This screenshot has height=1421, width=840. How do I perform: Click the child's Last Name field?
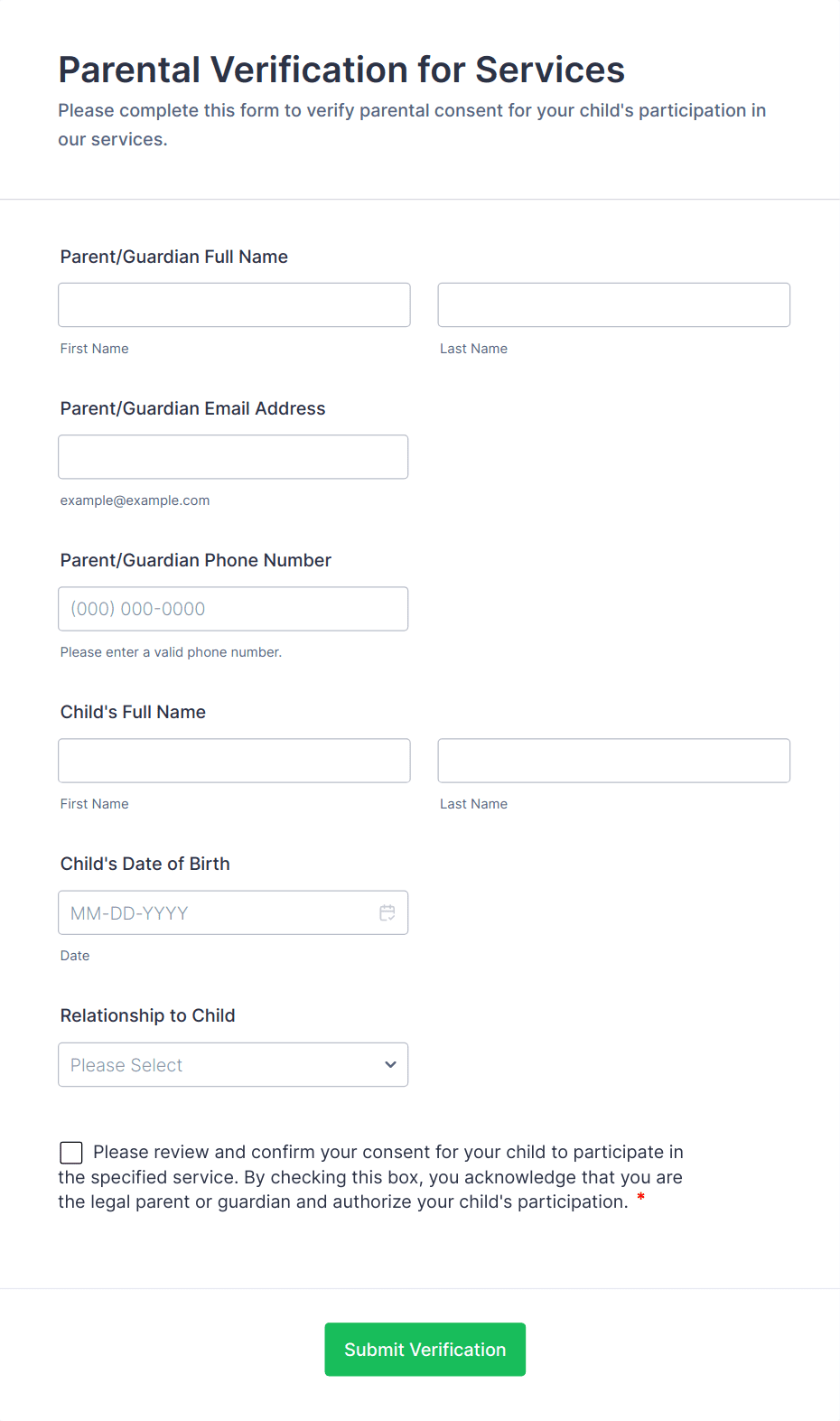(613, 761)
